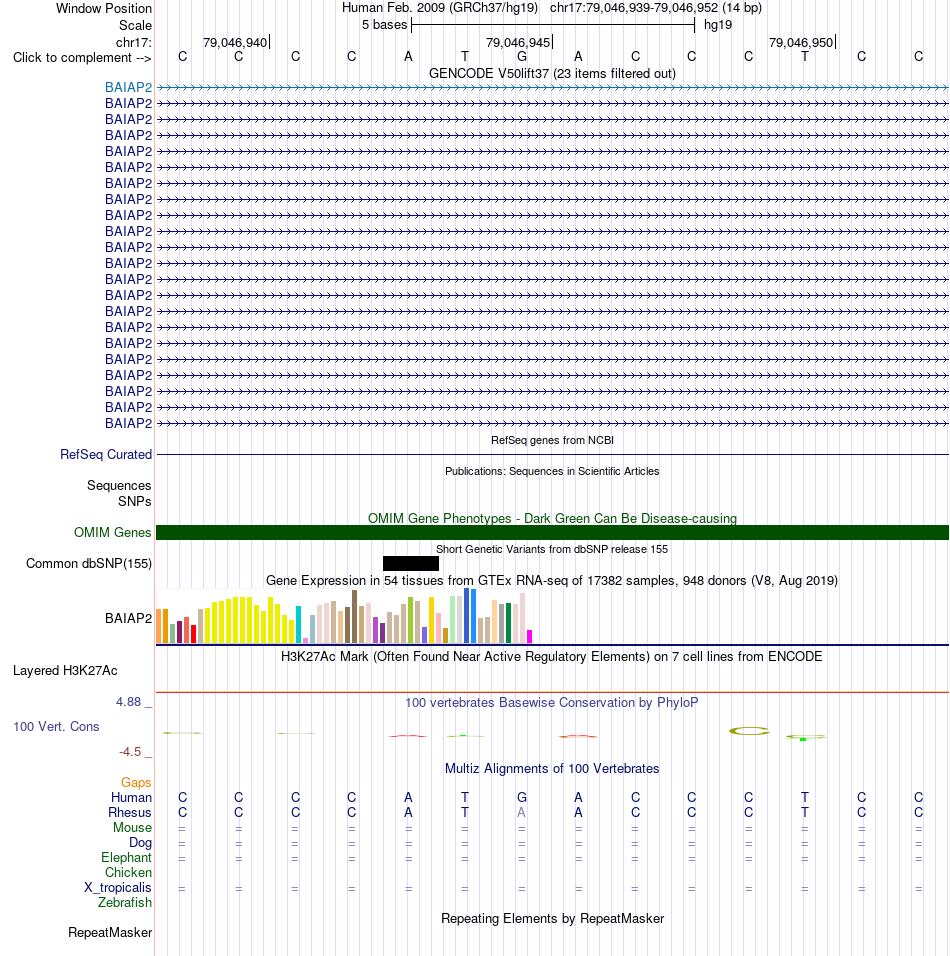This screenshot has height=956, width=950.
Task: Click the Common dbSNP(155) track label
Action: [x=89, y=563]
